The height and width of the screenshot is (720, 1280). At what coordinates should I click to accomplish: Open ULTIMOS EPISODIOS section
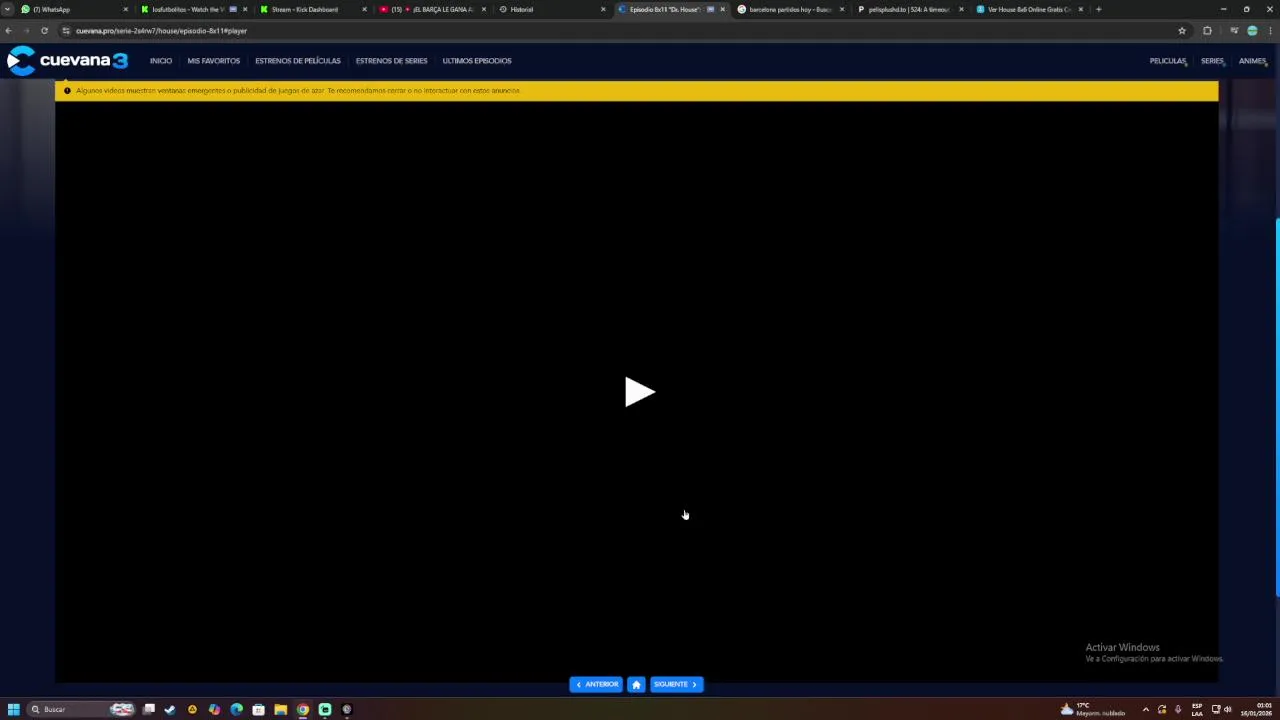(x=477, y=61)
